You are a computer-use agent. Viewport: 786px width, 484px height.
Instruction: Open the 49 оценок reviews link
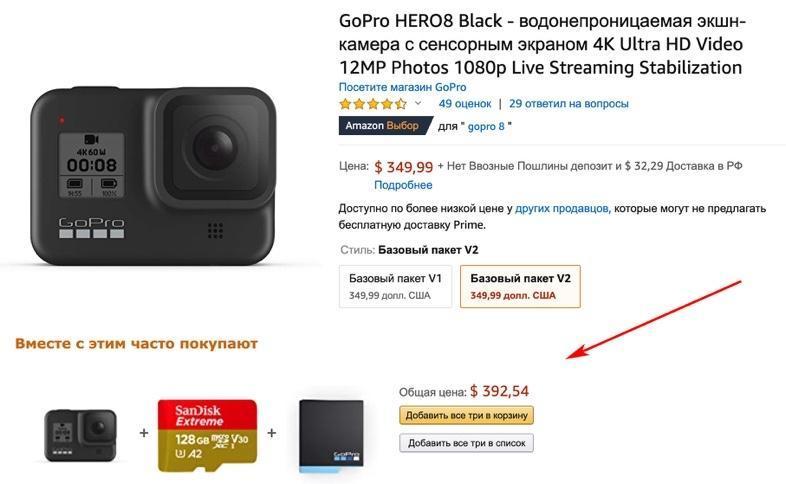pyautogui.click(x=465, y=104)
